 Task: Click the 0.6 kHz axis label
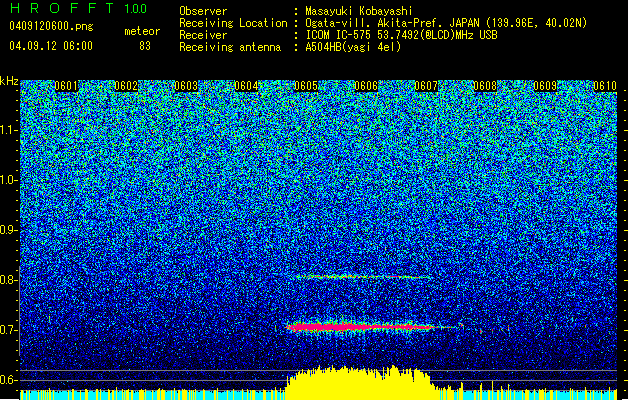pyautogui.click(x=9, y=380)
